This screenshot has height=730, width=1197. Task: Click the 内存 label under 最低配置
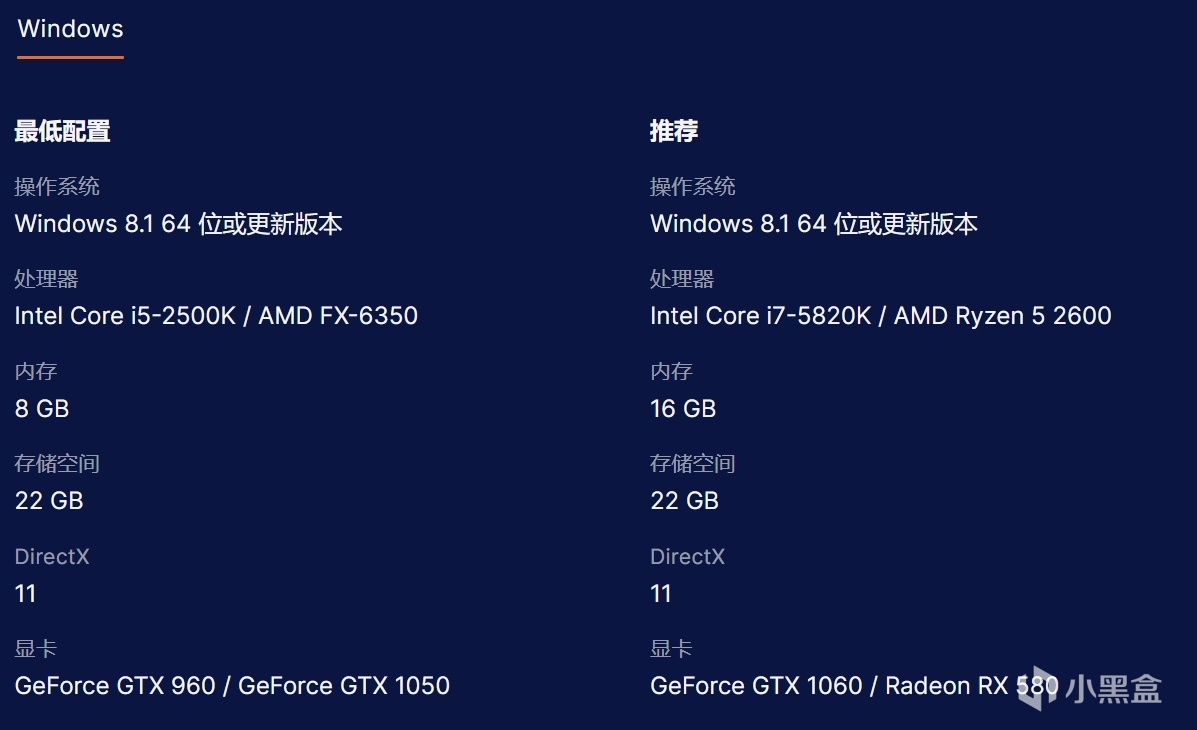36,372
